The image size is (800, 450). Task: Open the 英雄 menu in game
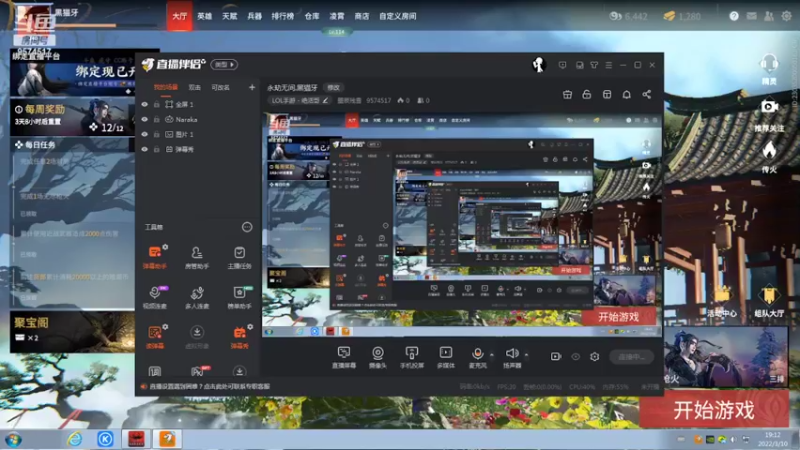point(205,16)
